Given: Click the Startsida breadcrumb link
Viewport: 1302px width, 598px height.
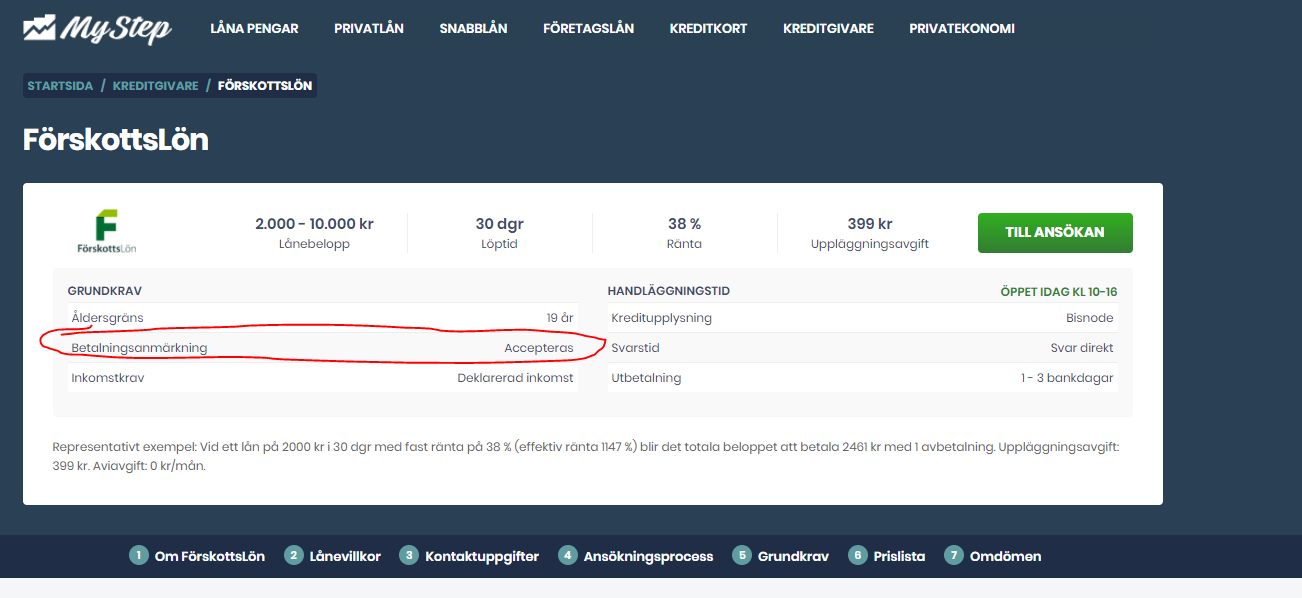Looking at the screenshot, I should coord(60,86).
